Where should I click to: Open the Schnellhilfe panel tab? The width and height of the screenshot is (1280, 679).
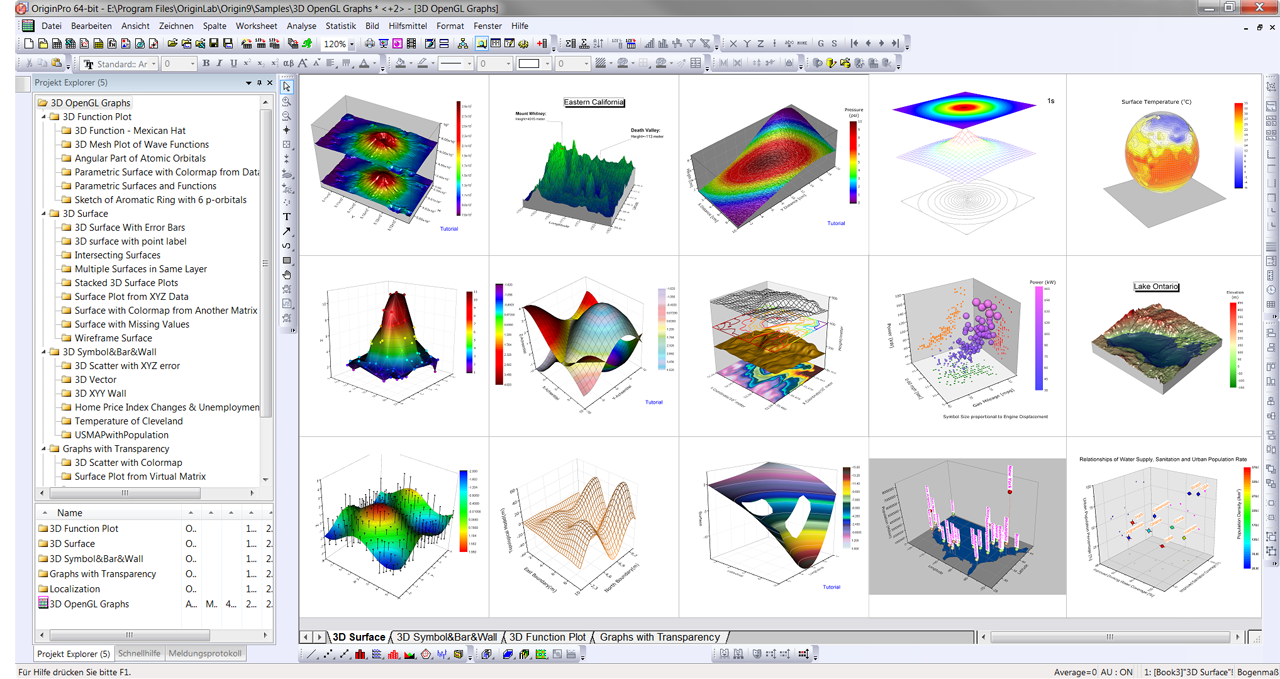139,654
